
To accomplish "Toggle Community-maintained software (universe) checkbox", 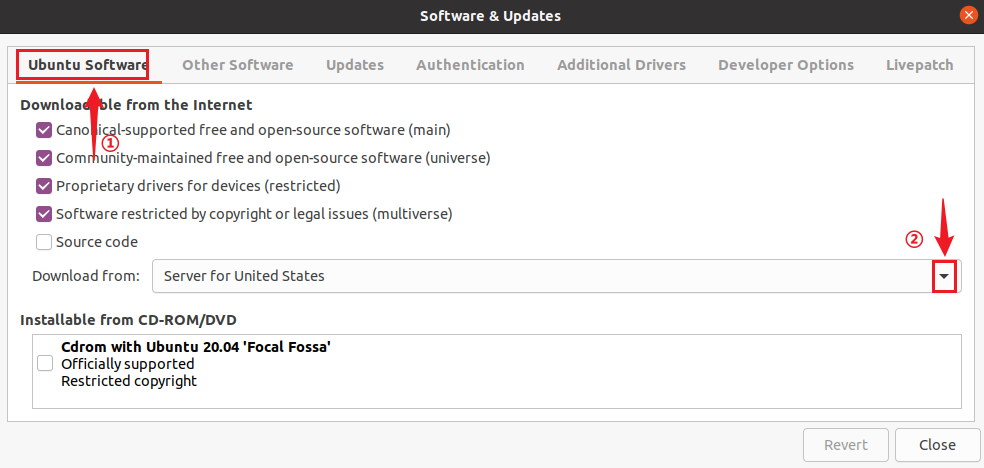I will [44, 158].
